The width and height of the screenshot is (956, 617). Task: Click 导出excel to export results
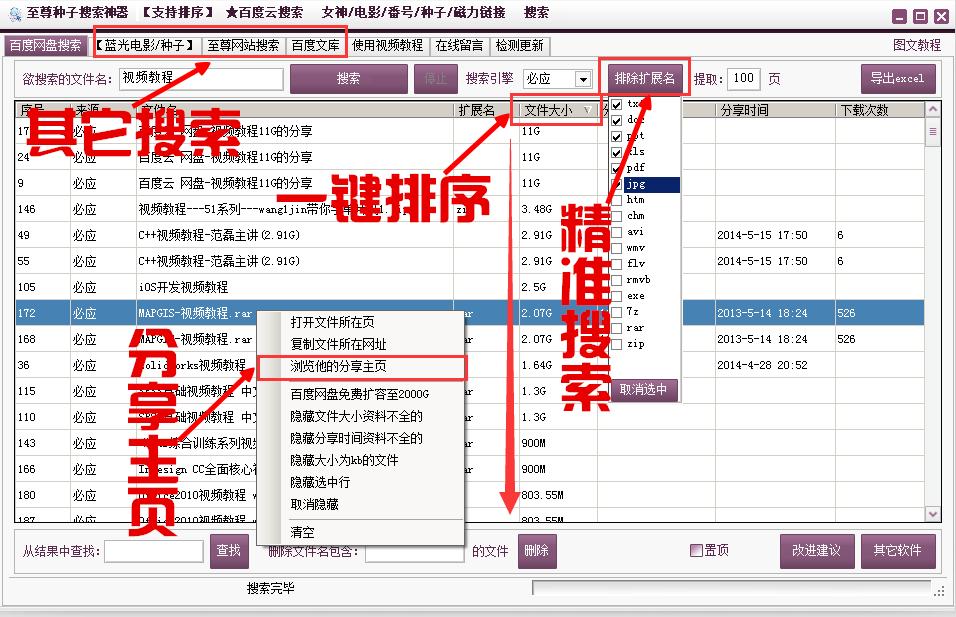pyautogui.click(x=897, y=78)
